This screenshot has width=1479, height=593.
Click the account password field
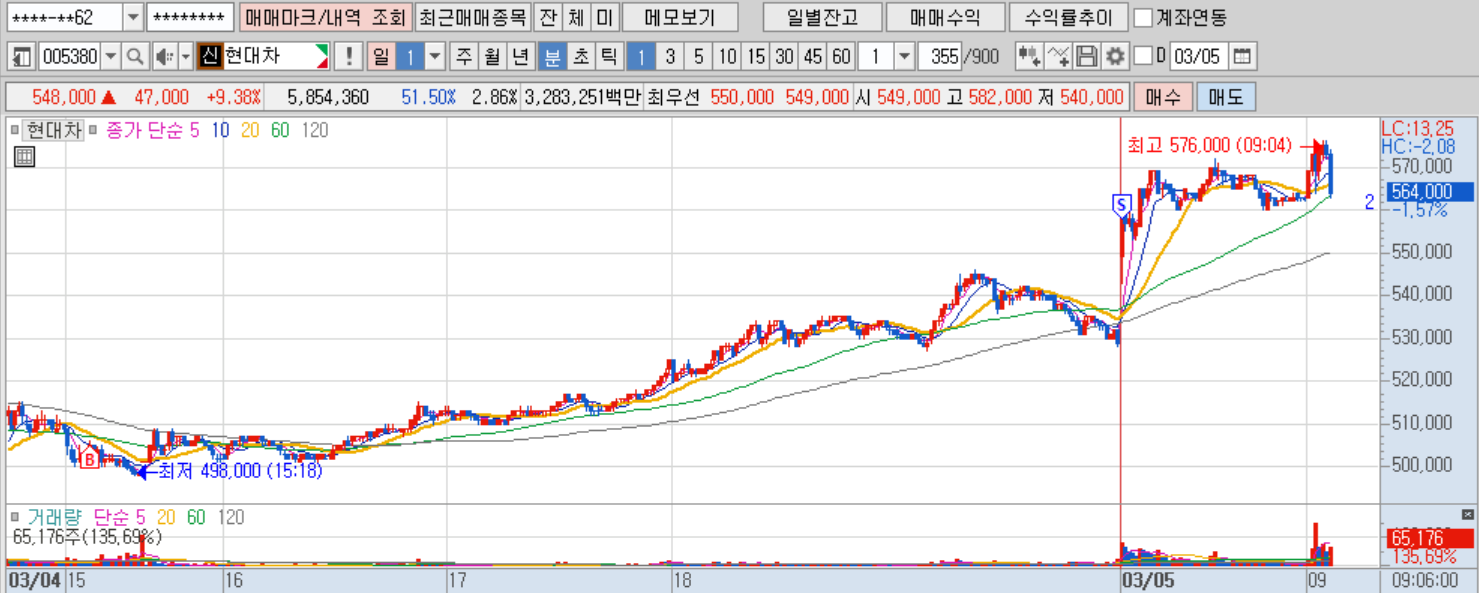click(x=190, y=17)
